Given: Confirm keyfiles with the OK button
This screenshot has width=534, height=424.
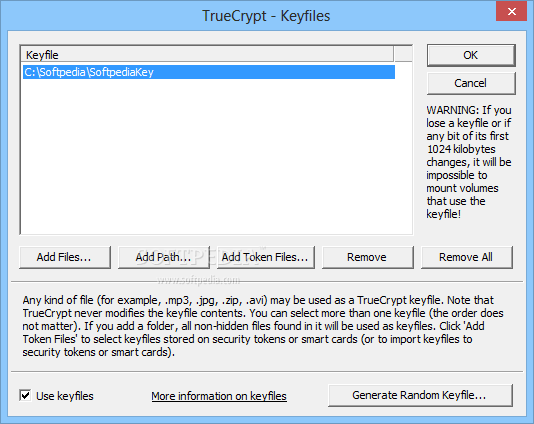Looking at the screenshot, I should (471, 55).
